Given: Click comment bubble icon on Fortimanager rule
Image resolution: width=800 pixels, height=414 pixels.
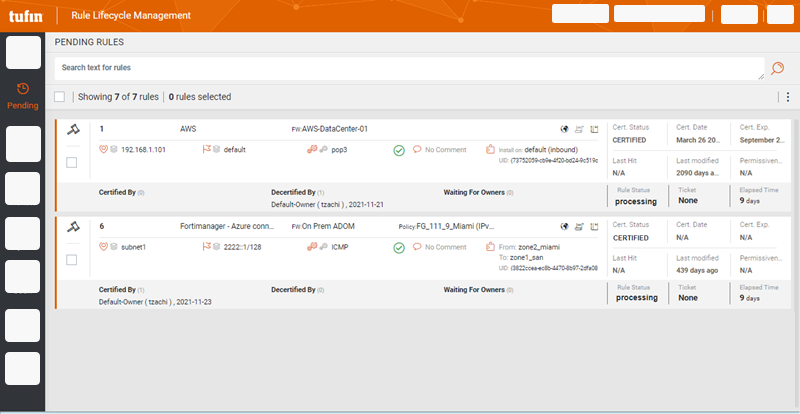Looking at the screenshot, I should 417,247.
